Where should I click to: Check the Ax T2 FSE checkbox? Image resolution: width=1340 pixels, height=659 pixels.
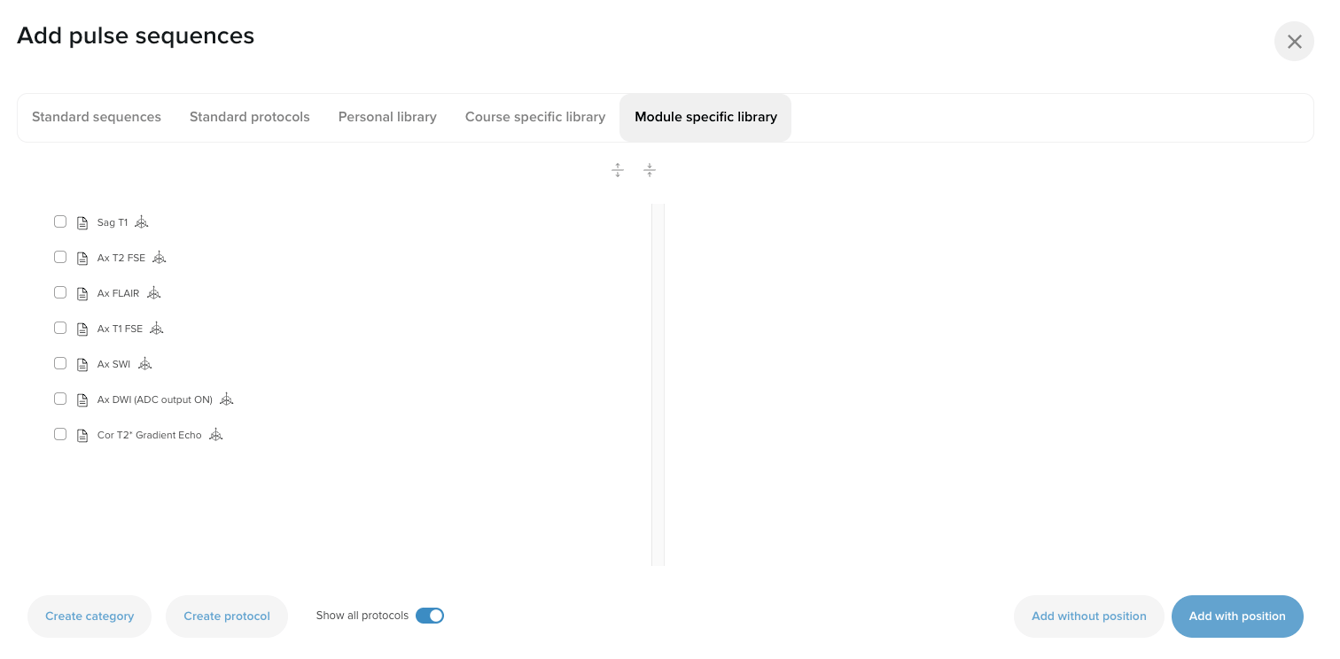pos(60,257)
